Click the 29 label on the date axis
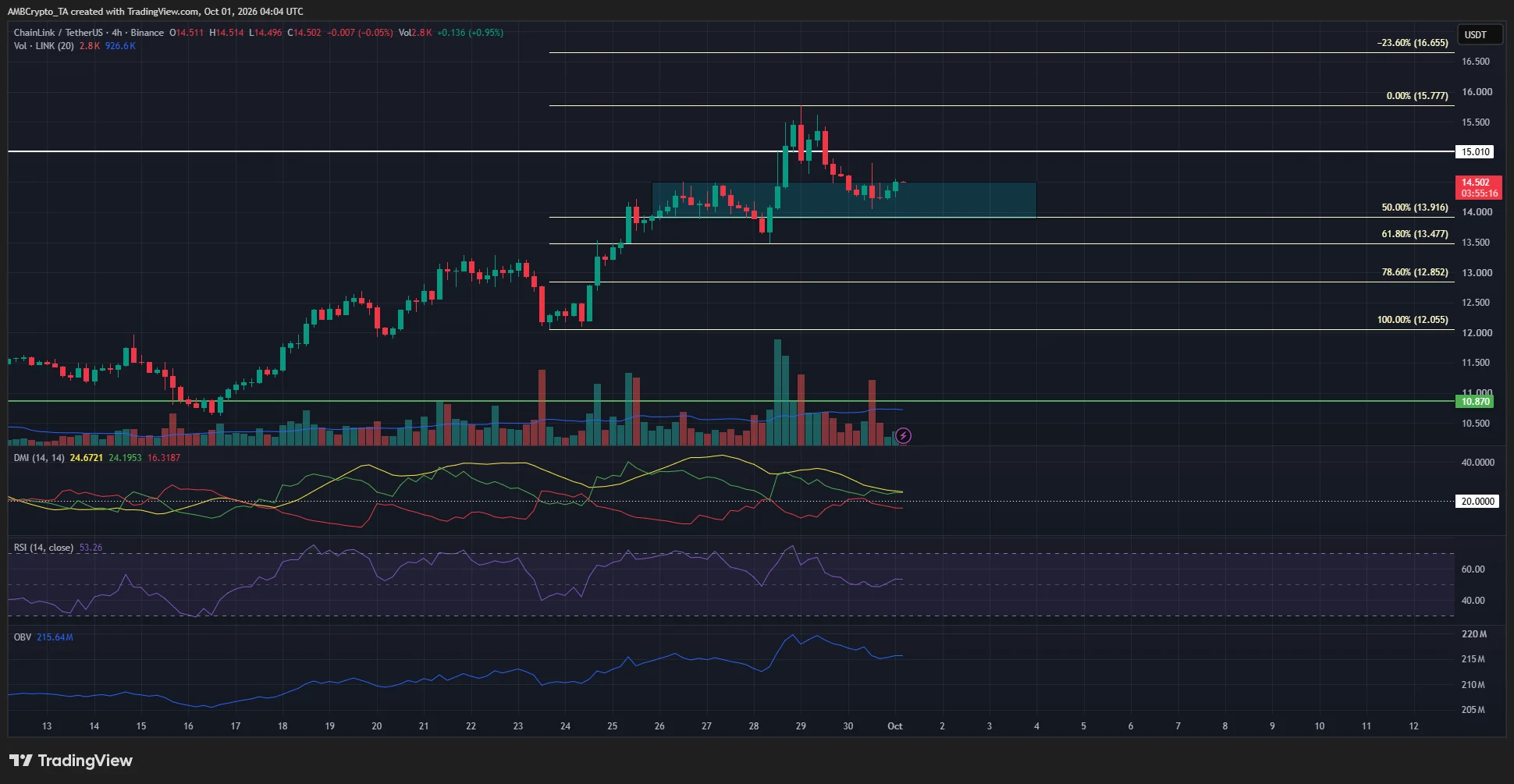This screenshot has height=784, width=1514. tap(801, 726)
